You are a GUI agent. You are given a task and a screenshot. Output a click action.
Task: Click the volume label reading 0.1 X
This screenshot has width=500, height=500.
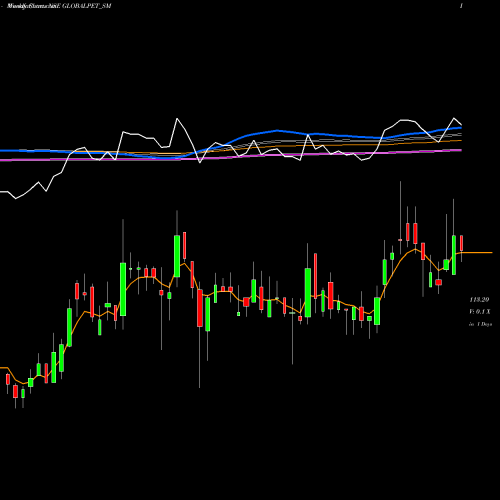pyautogui.click(x=480, y=312)
